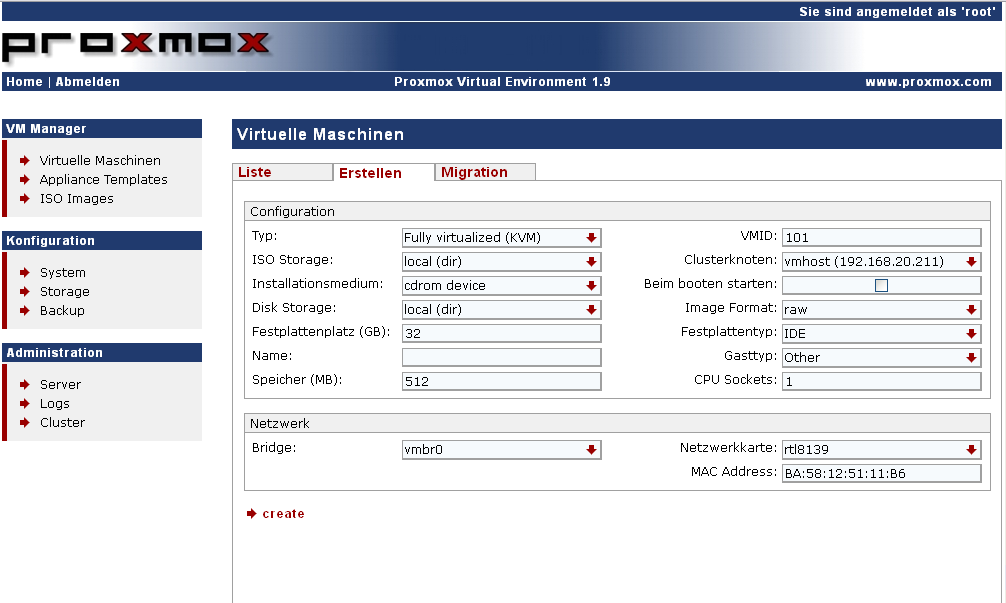The width and height of the screenshot is (1006, 603).
Task: Open the Disk Storage dropdown
Action: pyautogui.click(x=501, y=309)
